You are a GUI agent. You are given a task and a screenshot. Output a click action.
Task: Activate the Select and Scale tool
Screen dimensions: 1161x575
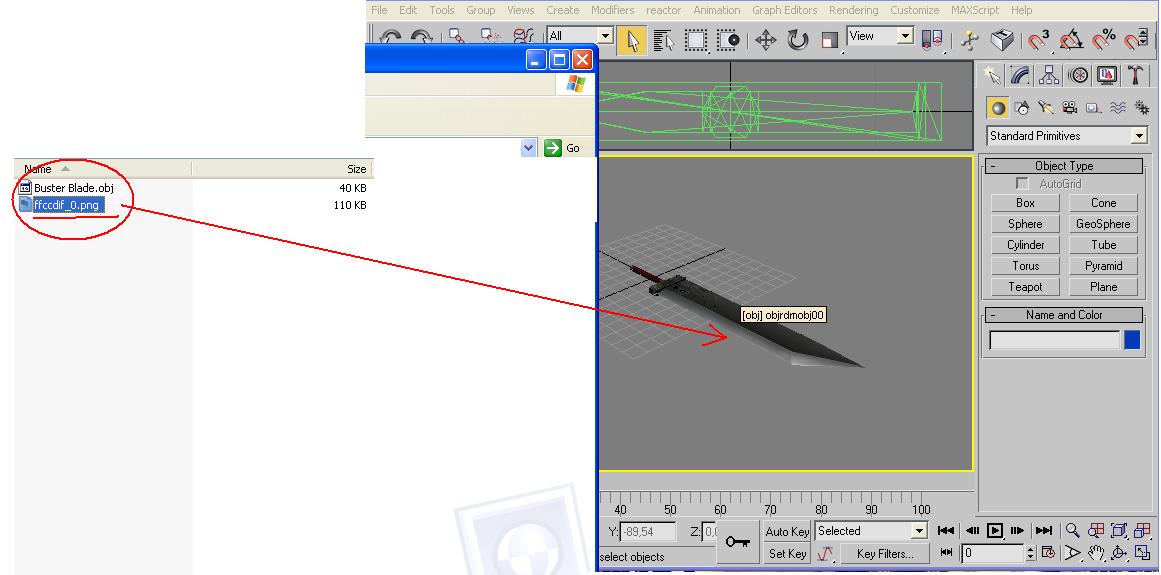(830, 40)
